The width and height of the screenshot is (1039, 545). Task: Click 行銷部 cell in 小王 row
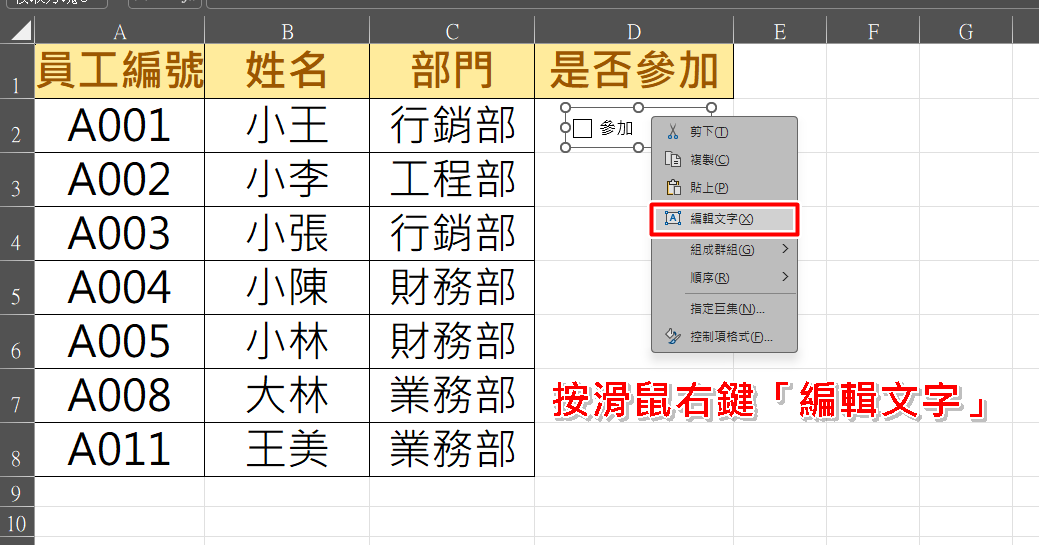click(x=452, y=126)
